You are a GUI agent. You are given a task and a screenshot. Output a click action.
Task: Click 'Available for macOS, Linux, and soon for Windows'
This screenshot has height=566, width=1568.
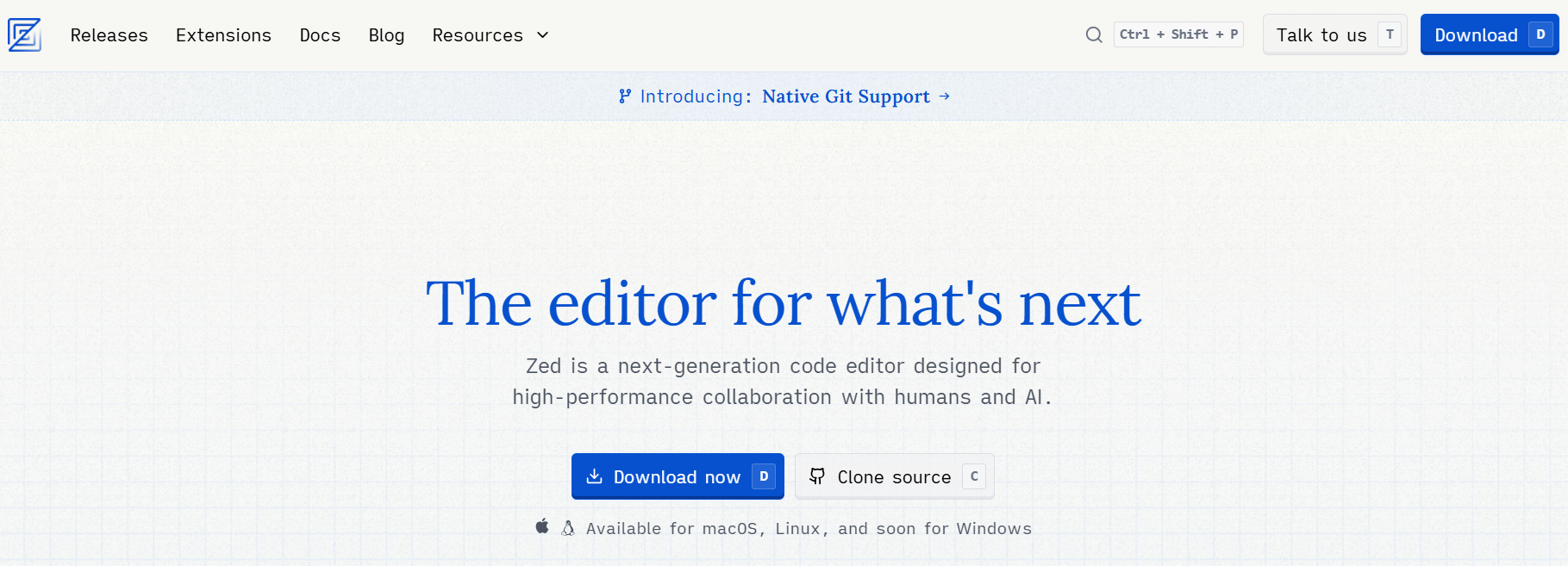(809, 528)
